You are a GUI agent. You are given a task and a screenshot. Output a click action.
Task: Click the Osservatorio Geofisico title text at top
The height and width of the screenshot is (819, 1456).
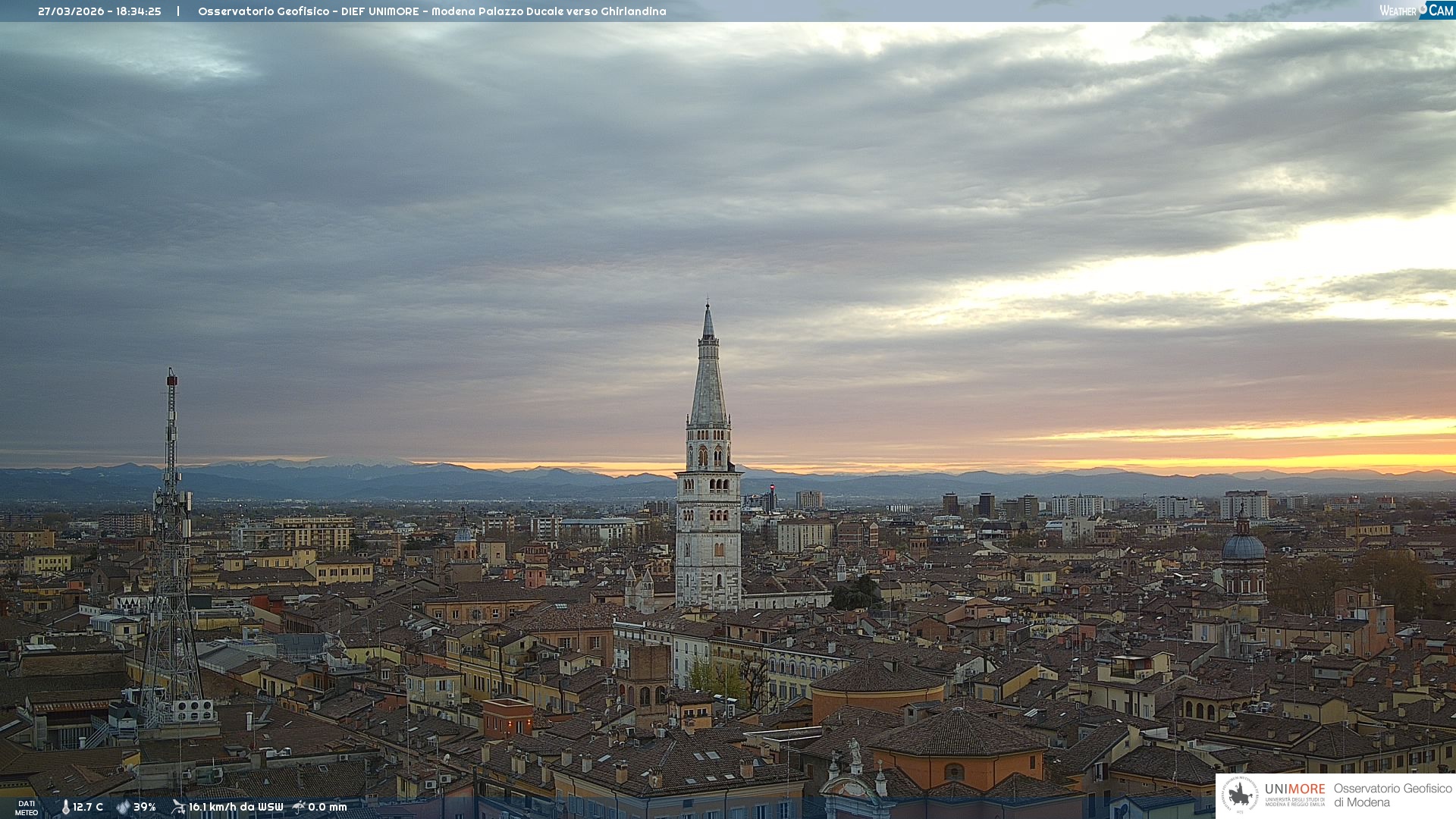click(x=431, y=11)
